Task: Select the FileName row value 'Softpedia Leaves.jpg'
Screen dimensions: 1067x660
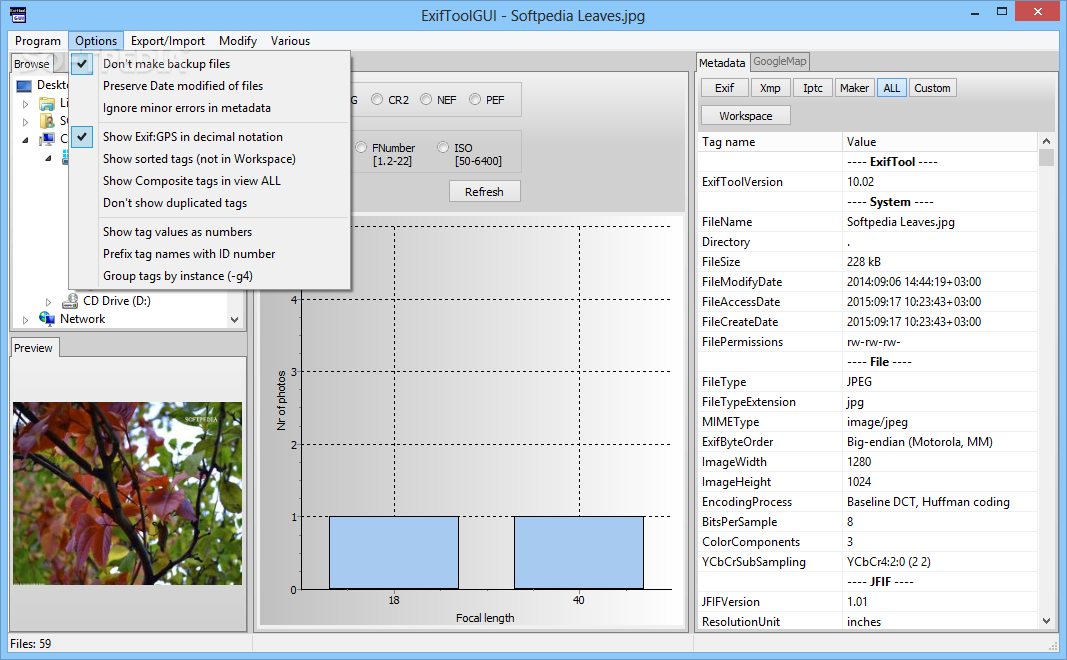Action: click(900, 222)
